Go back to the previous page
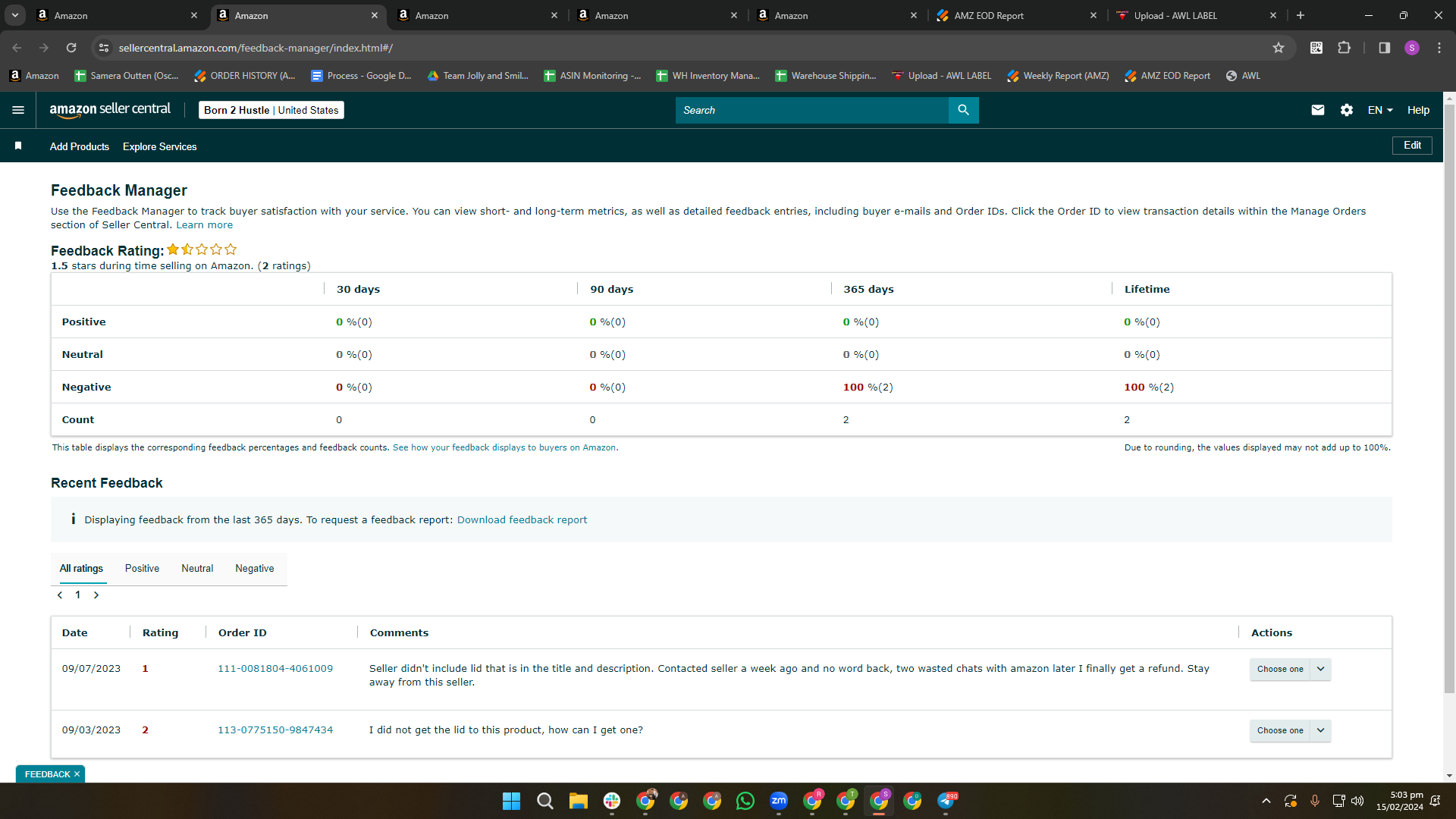This screenshot has height=819, width=1456. (17, 48)
